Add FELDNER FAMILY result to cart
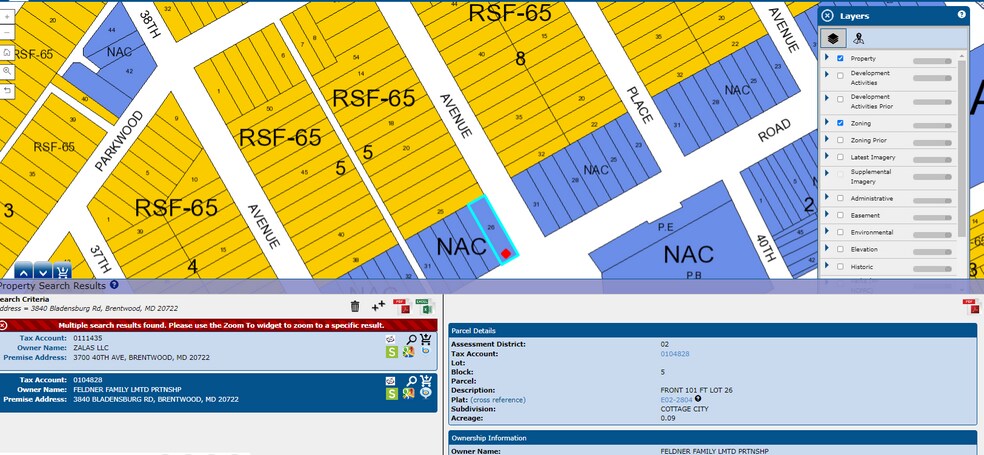The width and height of the screenshot is (984, 455). [x=425, y=380]
